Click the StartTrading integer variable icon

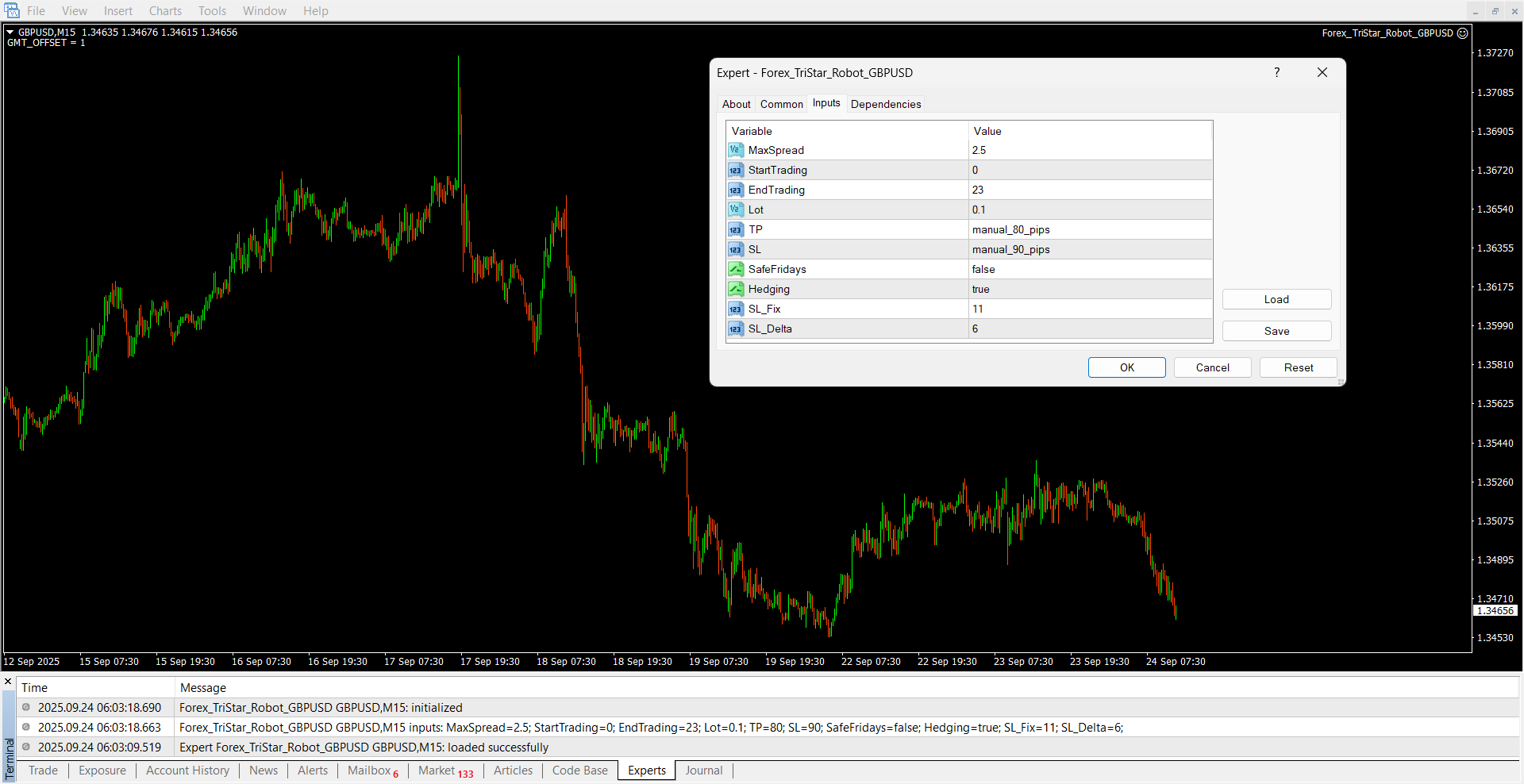[x=735, y=170]
